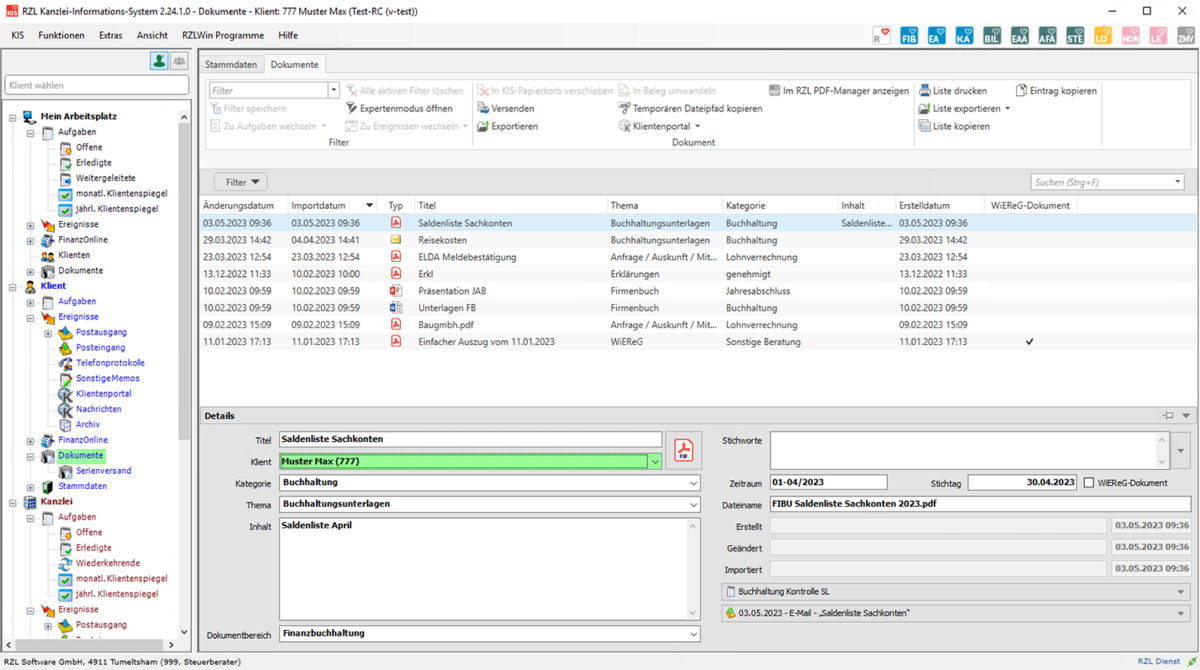Click the STE program icon

tap(1075, 37)
